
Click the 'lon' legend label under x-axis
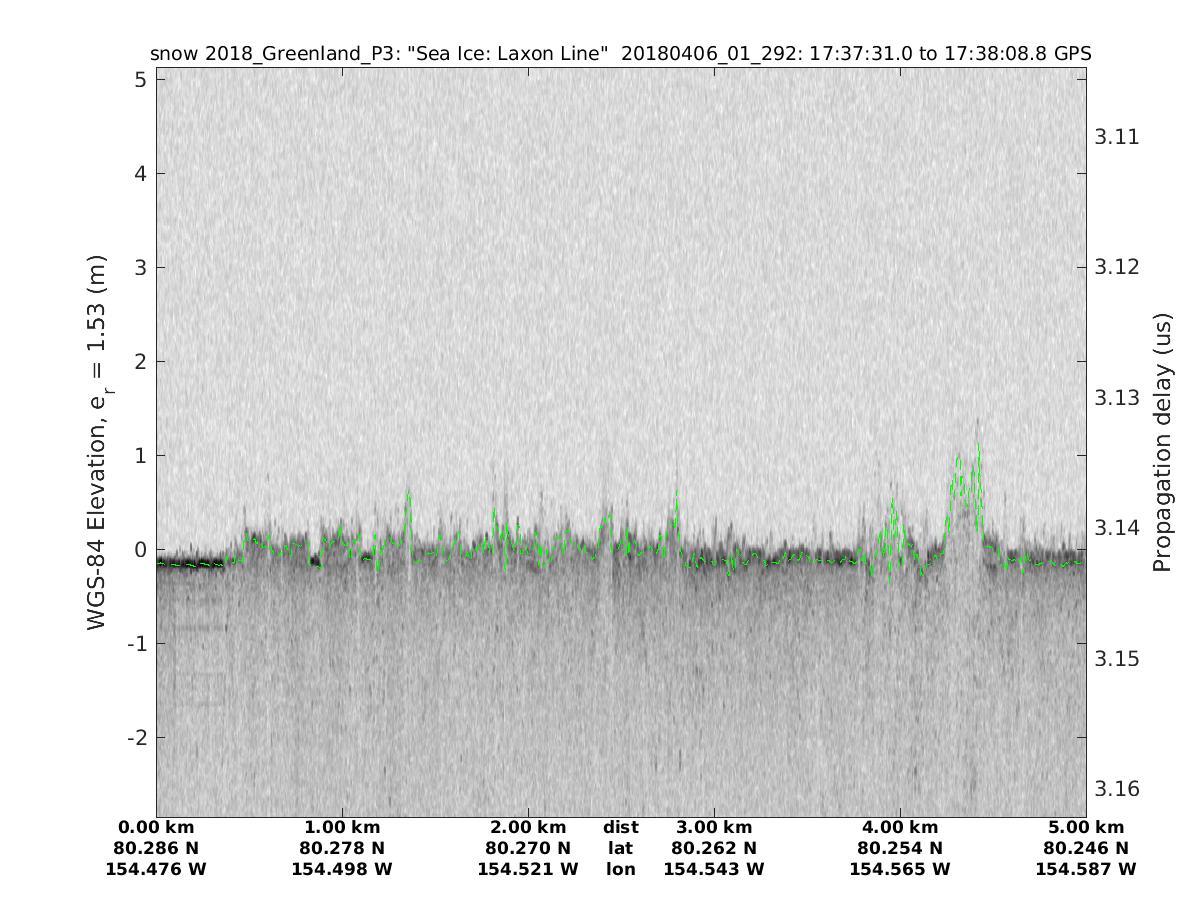coord(621,869)
